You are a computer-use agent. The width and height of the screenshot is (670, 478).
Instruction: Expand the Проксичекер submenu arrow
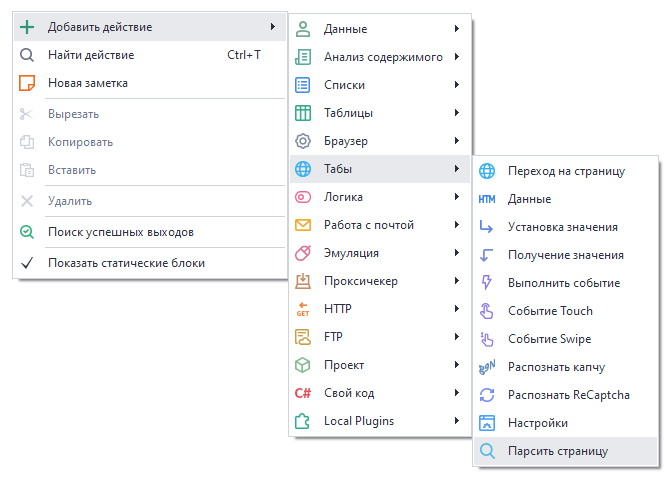click(x=457, y=281)
